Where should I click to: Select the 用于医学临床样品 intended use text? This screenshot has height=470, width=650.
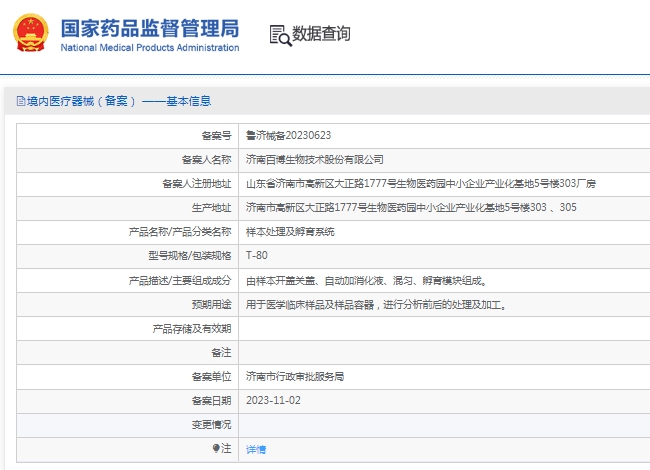pyautogui.click(x=376, y=305)
